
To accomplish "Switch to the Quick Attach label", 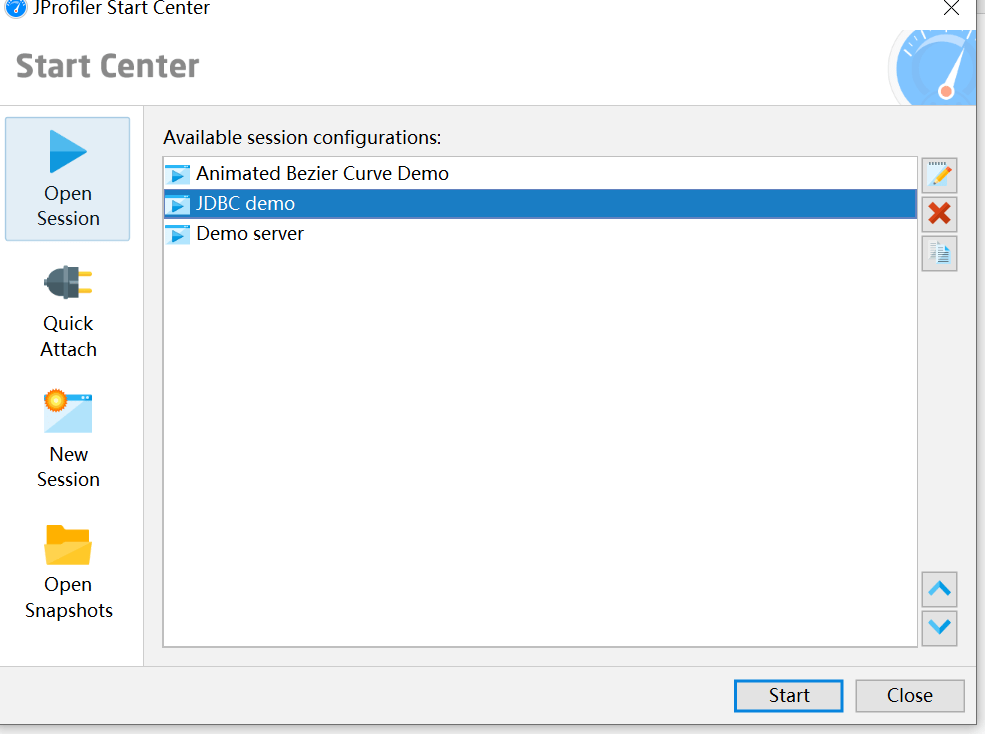I will click(x=68, y=337).
